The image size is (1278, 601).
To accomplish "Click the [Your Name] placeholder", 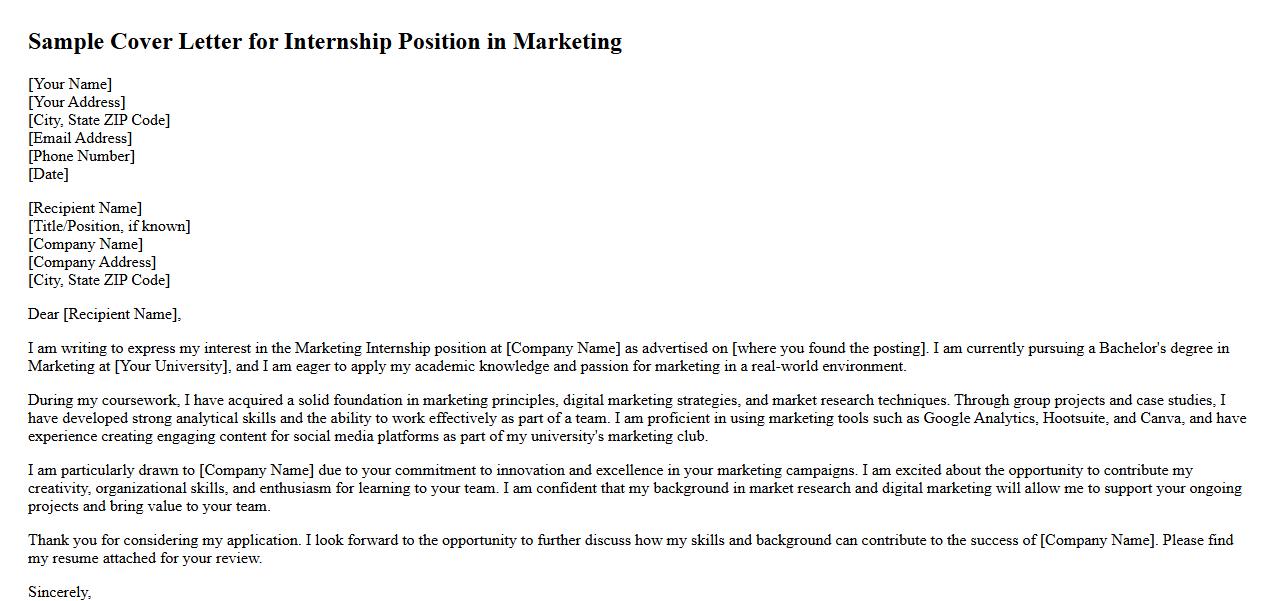I will [x=70, y=84].
